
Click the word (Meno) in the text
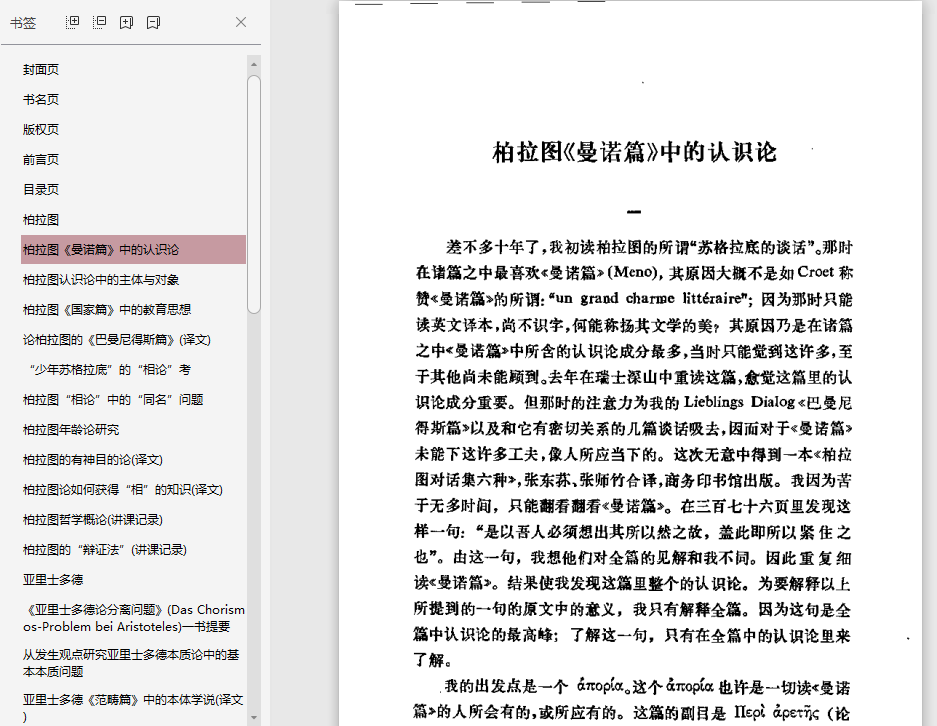point(634,272)
